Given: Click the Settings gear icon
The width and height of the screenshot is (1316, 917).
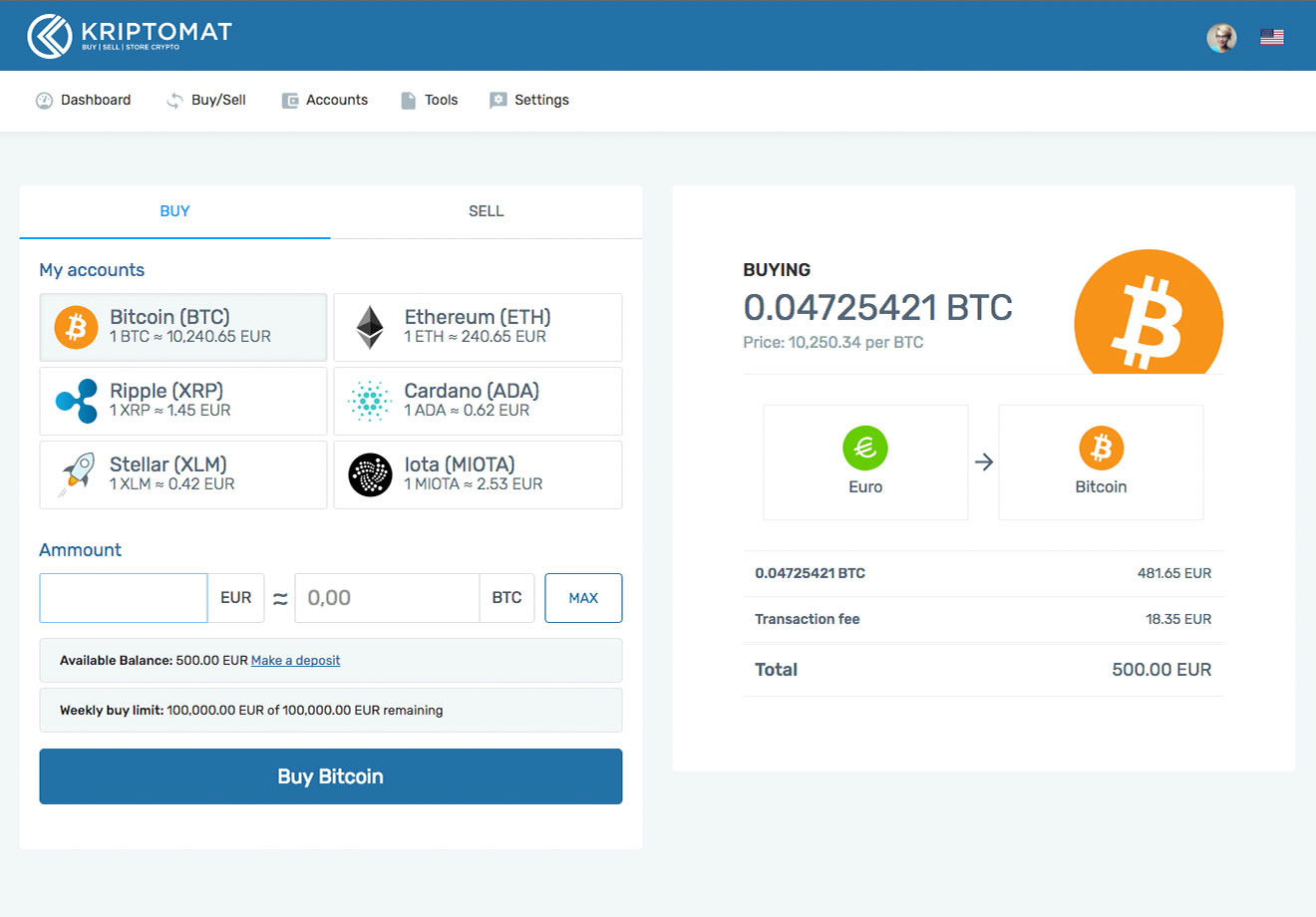Looking at the screenshot, I should pyautogui.click(x=497, y=101).
